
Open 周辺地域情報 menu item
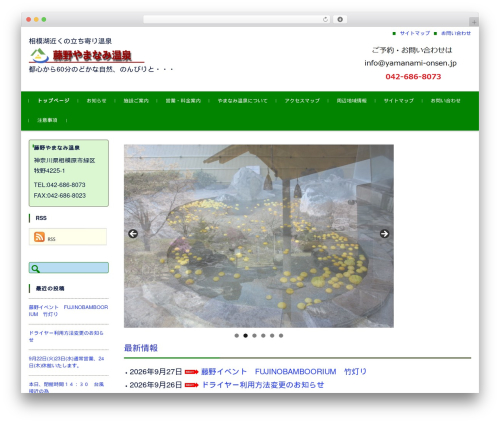pos(351,101)
